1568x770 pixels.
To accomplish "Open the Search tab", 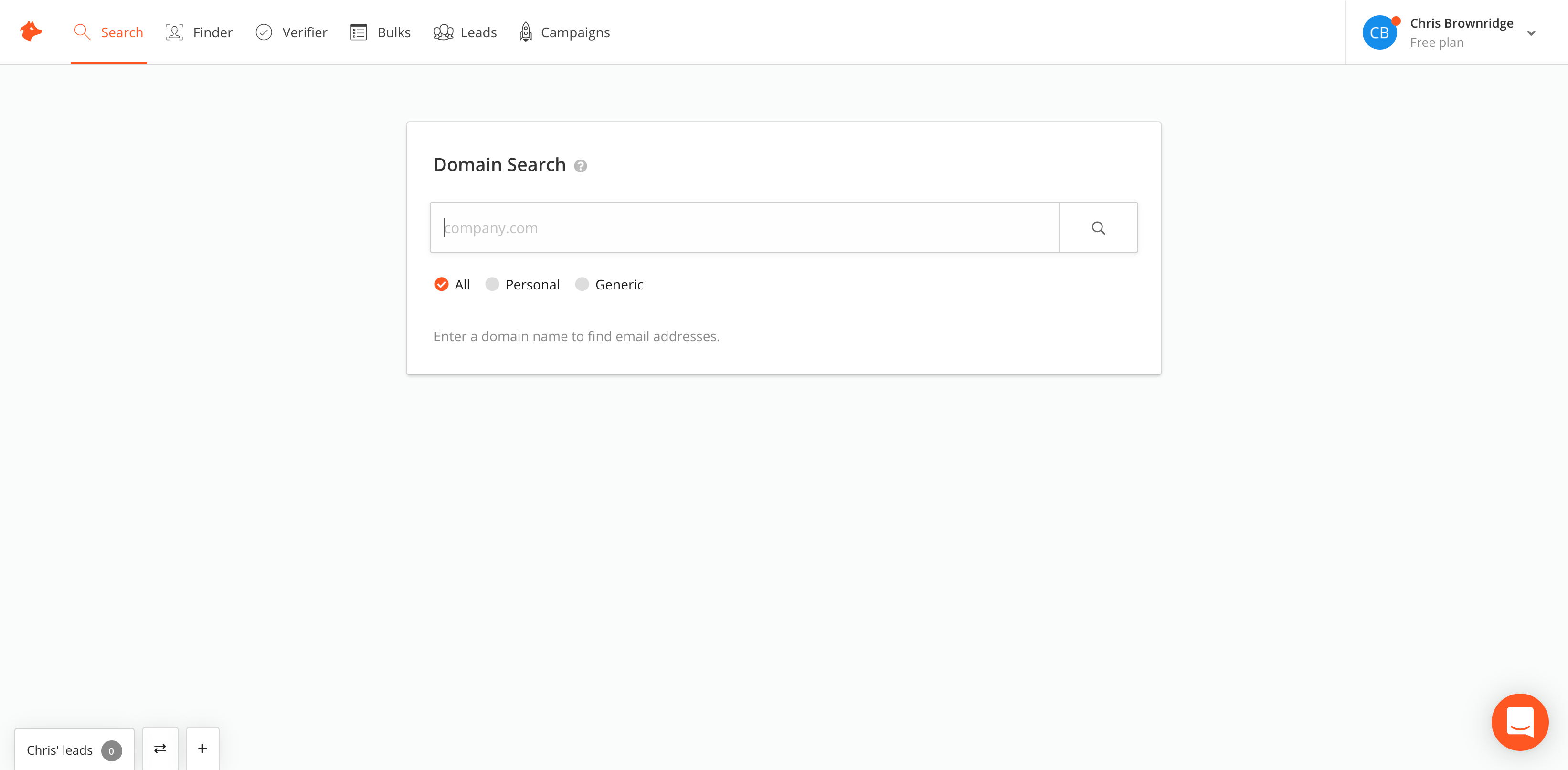I will coord(108,32).
